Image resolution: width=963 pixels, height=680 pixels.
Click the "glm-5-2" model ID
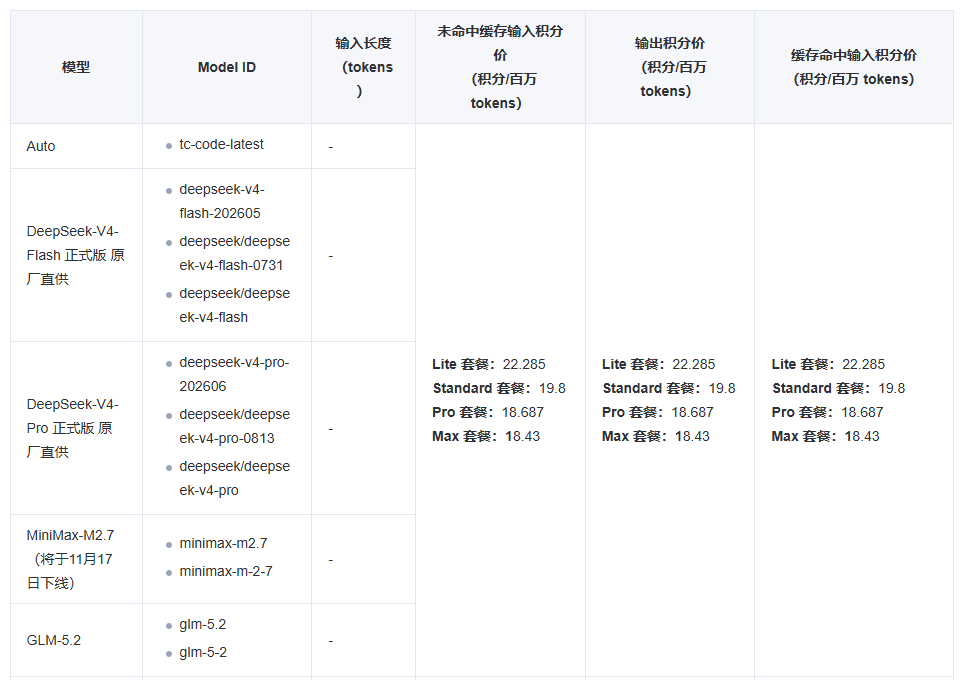point(203,652)
